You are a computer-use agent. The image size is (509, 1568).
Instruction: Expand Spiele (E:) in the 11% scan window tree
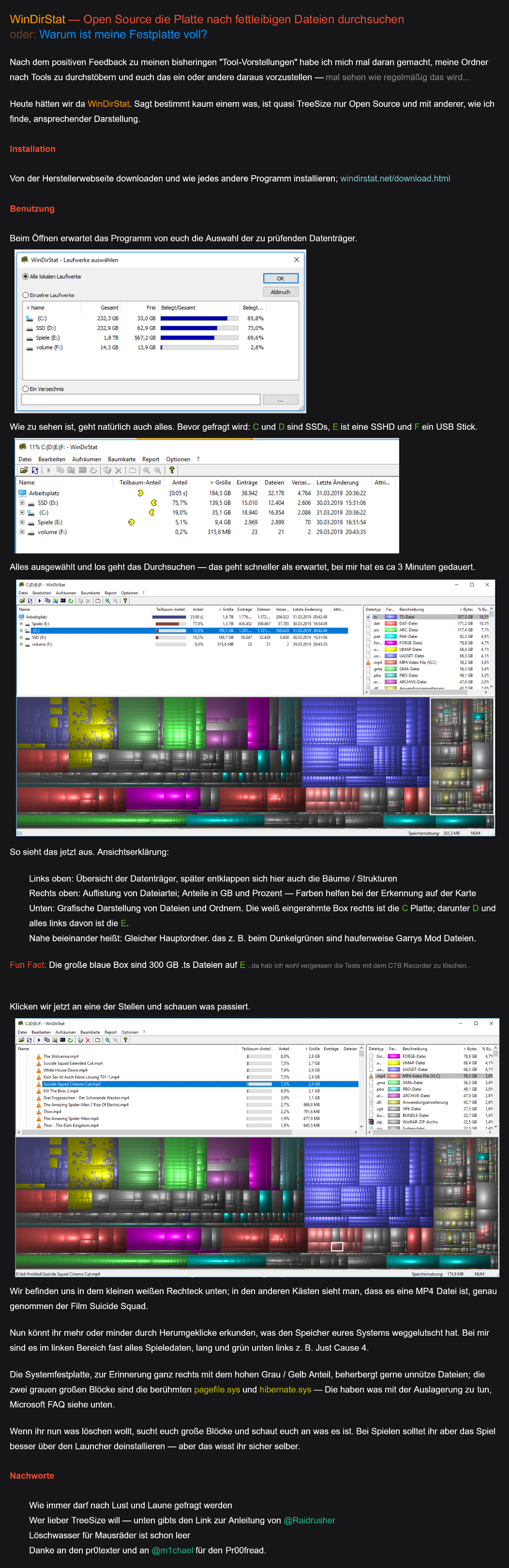22,522
